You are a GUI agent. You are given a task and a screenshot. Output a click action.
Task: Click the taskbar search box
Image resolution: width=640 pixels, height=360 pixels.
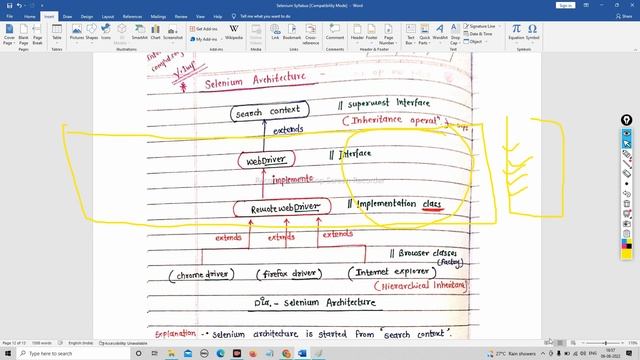[73, 353]
